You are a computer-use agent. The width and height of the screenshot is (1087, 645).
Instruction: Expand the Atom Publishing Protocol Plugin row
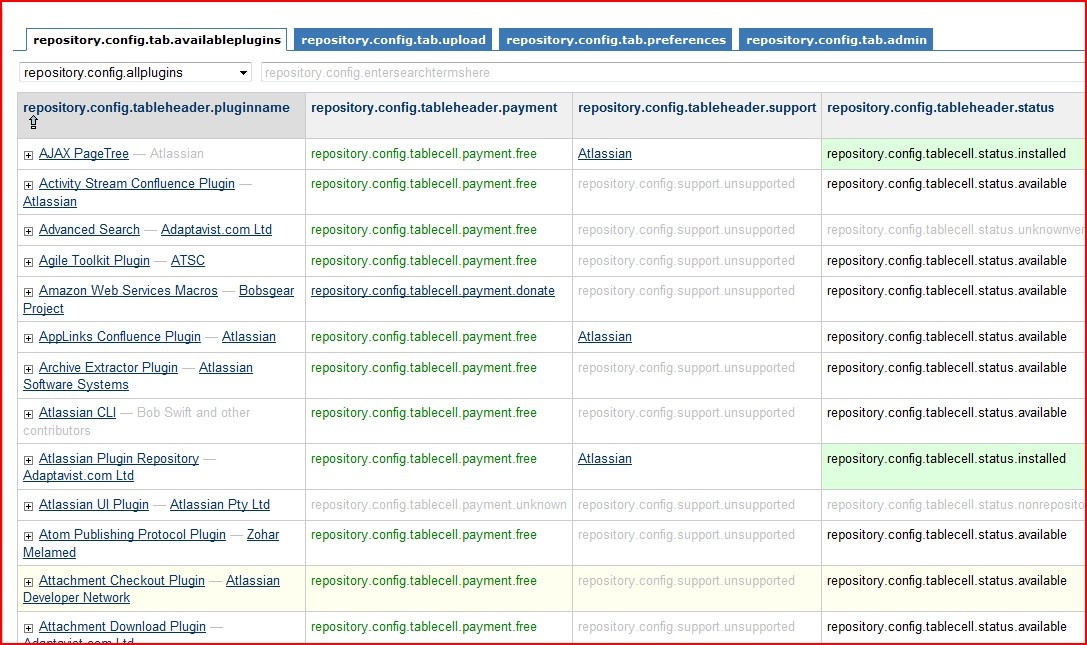pyautogui.click(x=28, y=536)
